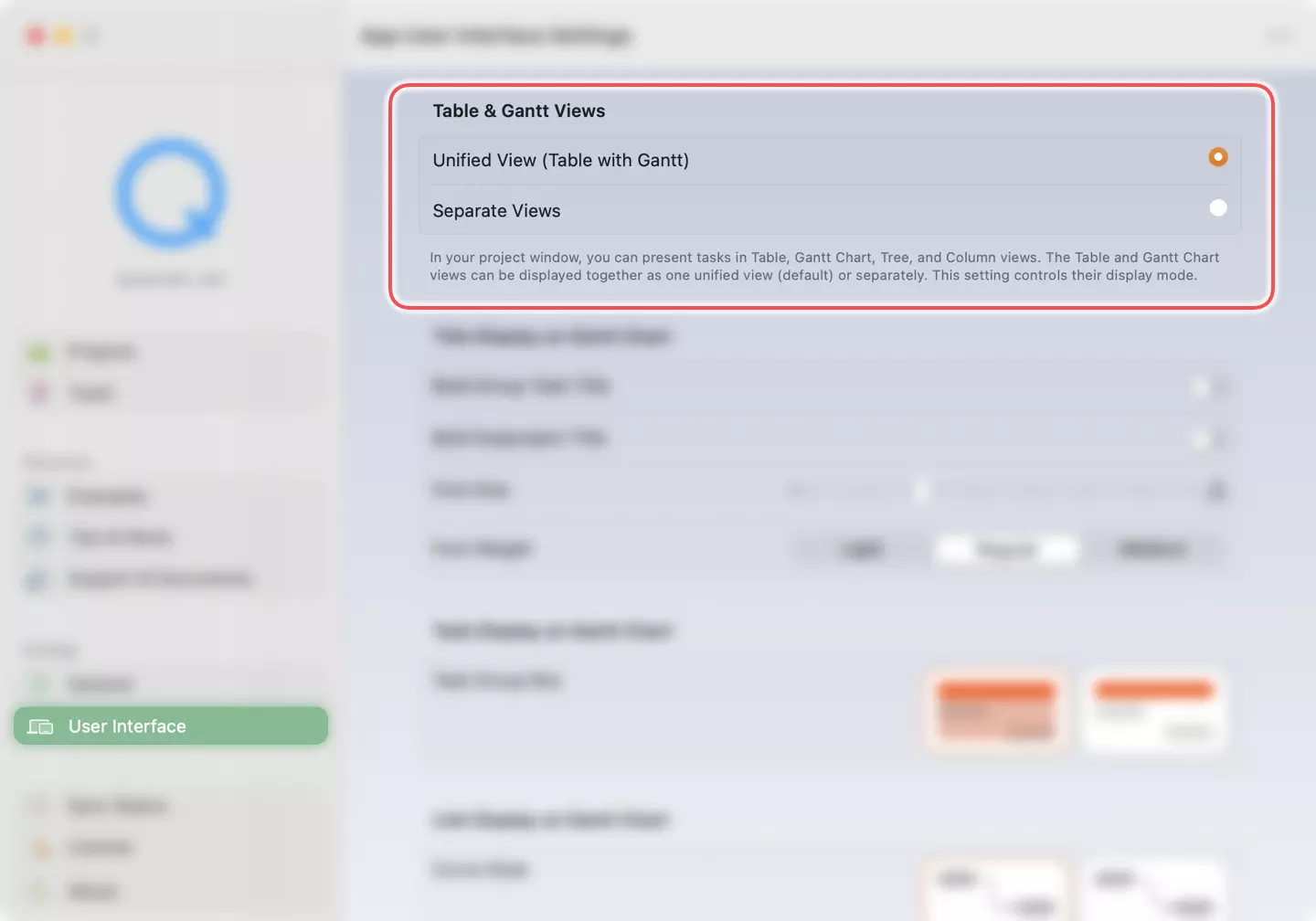Set Font Weight to Light
Image resolution: width=1316 pixels, height=921 pixels.
click(861, 549)
